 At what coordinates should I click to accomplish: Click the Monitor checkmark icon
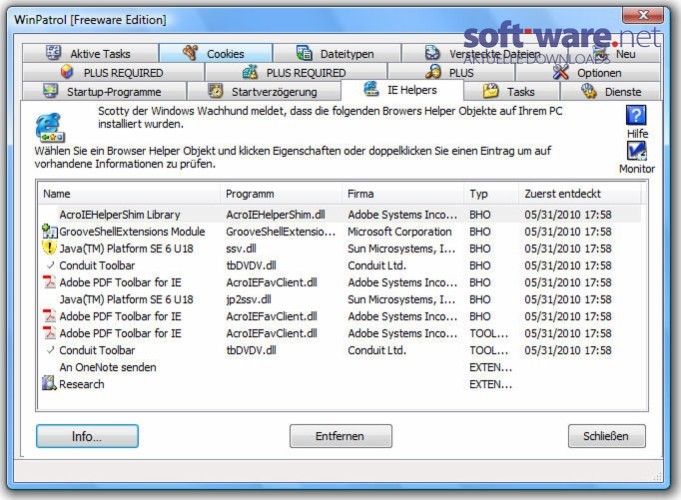coord(636,152)
